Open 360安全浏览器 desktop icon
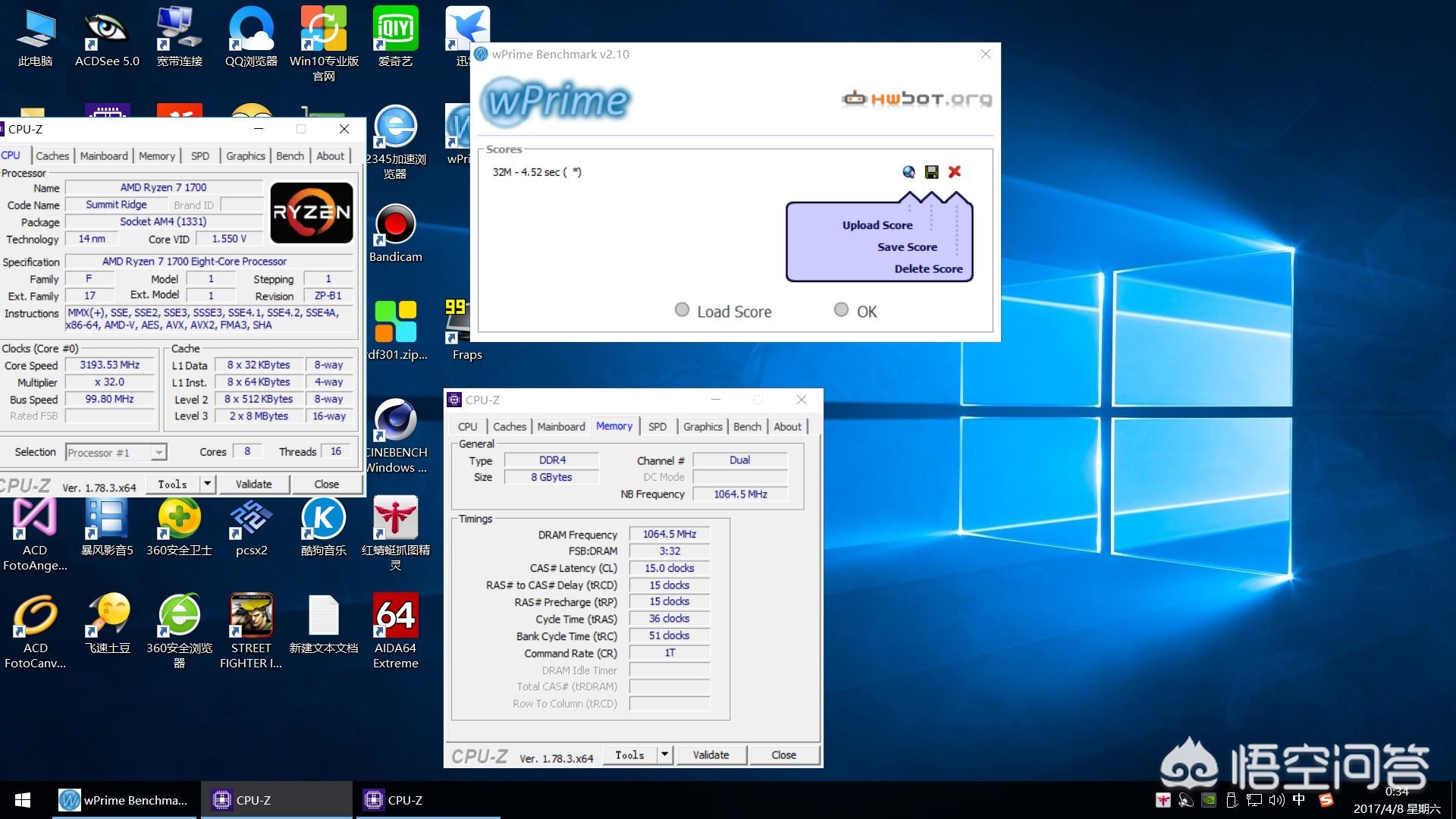This screenshot has height=819, width=1456. [x=179, y=632]
